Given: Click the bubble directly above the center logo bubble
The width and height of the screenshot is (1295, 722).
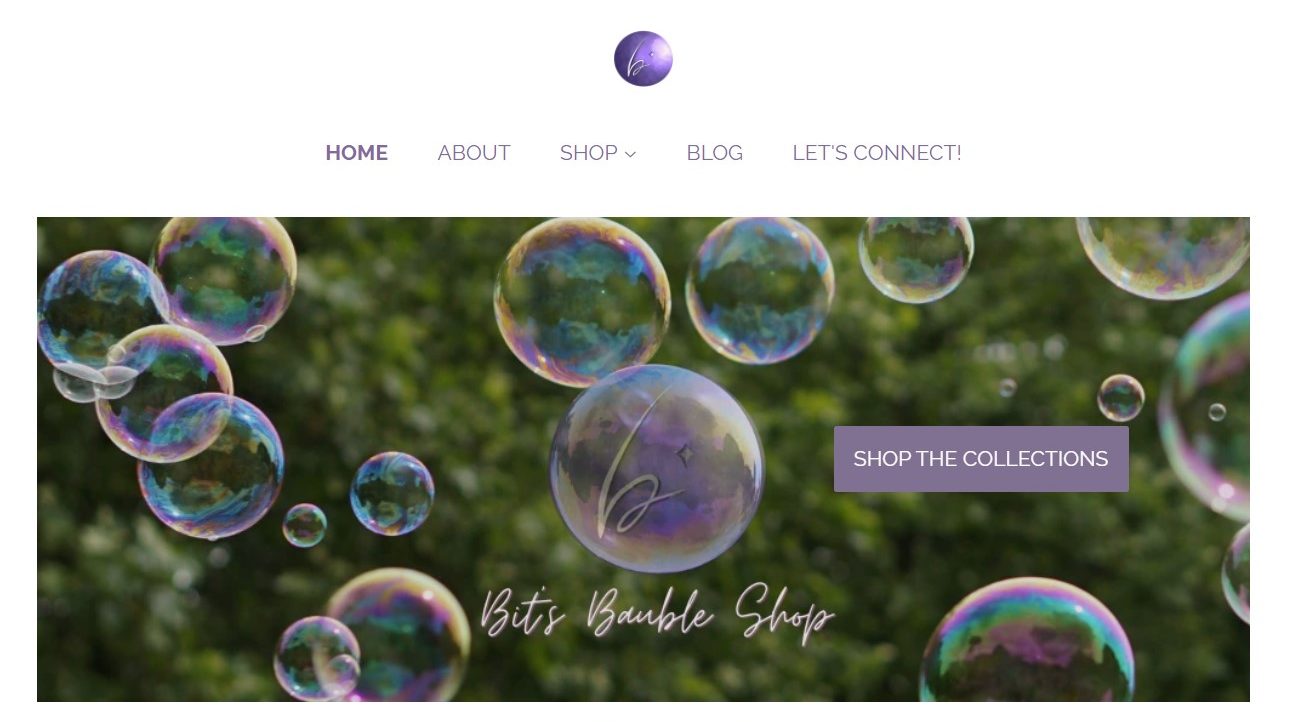Looking at the screenshot, I should point(582,301).
